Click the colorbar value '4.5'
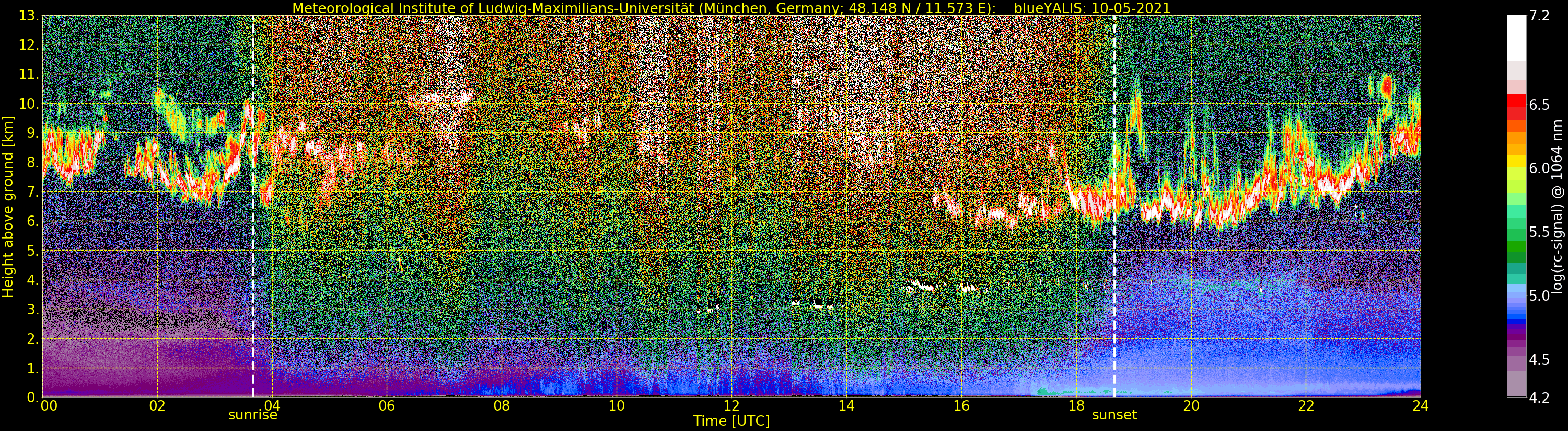The height and width of the screenshot is (431, 1568). click(1539, 360)
